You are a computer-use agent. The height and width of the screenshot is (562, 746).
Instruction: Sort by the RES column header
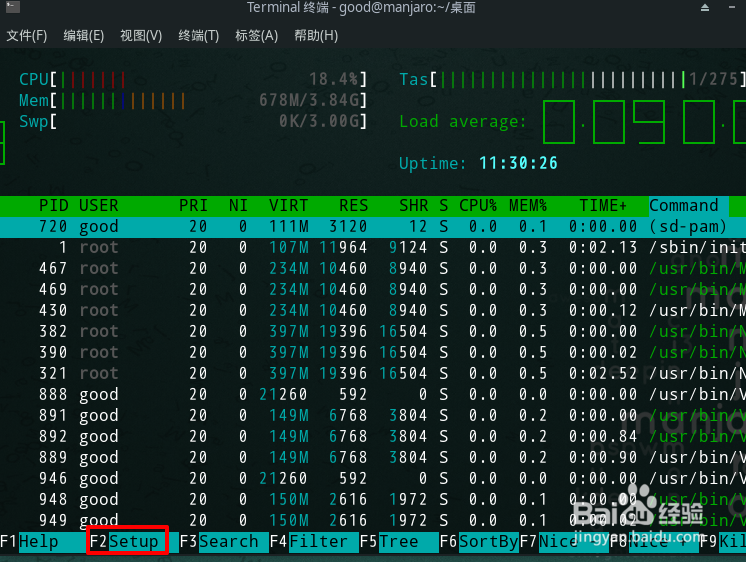(x=353, y=206)
